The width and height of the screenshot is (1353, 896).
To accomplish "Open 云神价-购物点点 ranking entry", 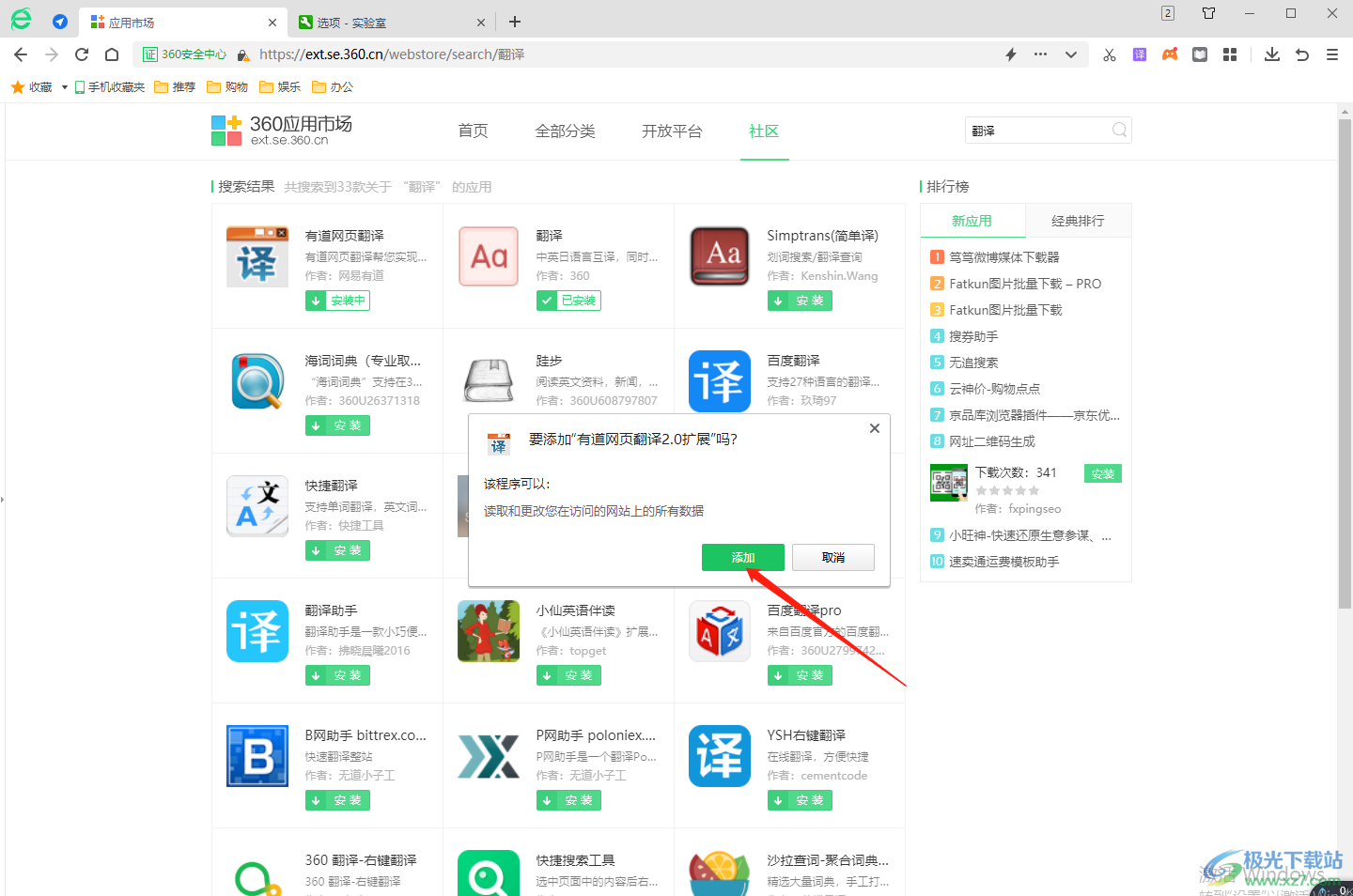I will click(x=994, y=389).
